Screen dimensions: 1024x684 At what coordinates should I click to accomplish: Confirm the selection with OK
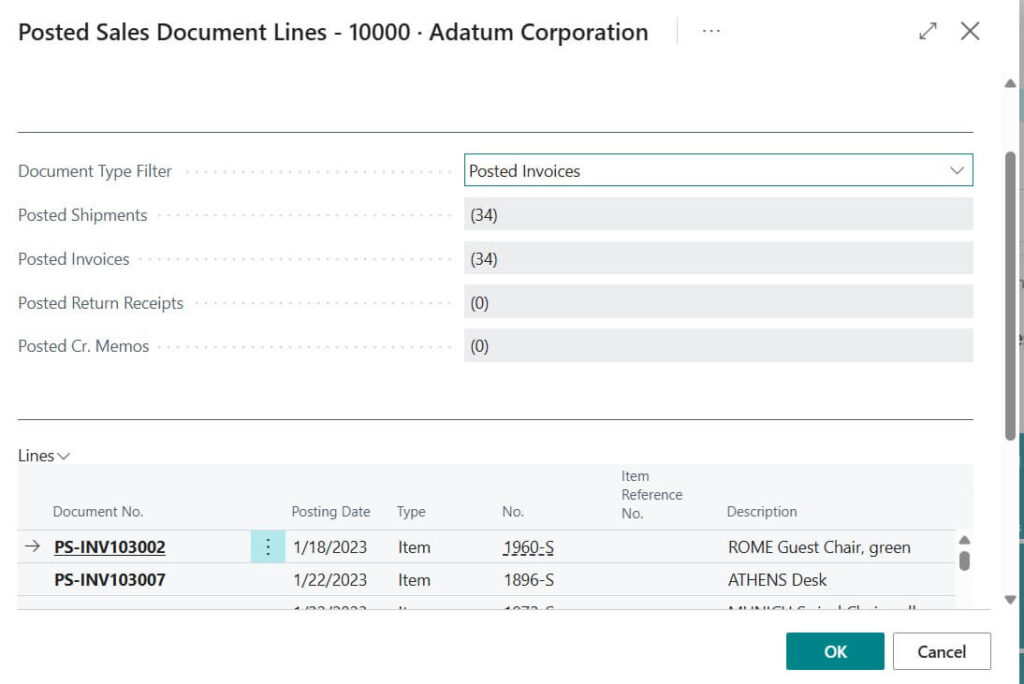point(835,650)
